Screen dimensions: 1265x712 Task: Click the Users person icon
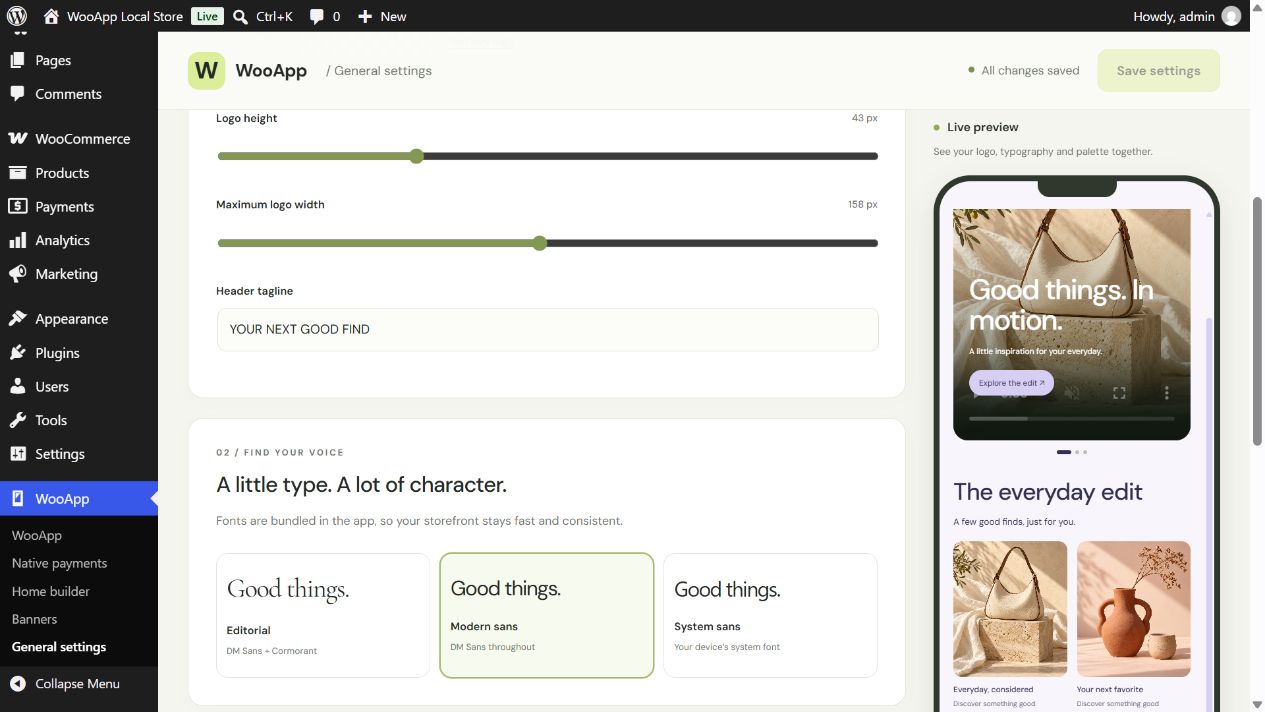coord(17,387)
